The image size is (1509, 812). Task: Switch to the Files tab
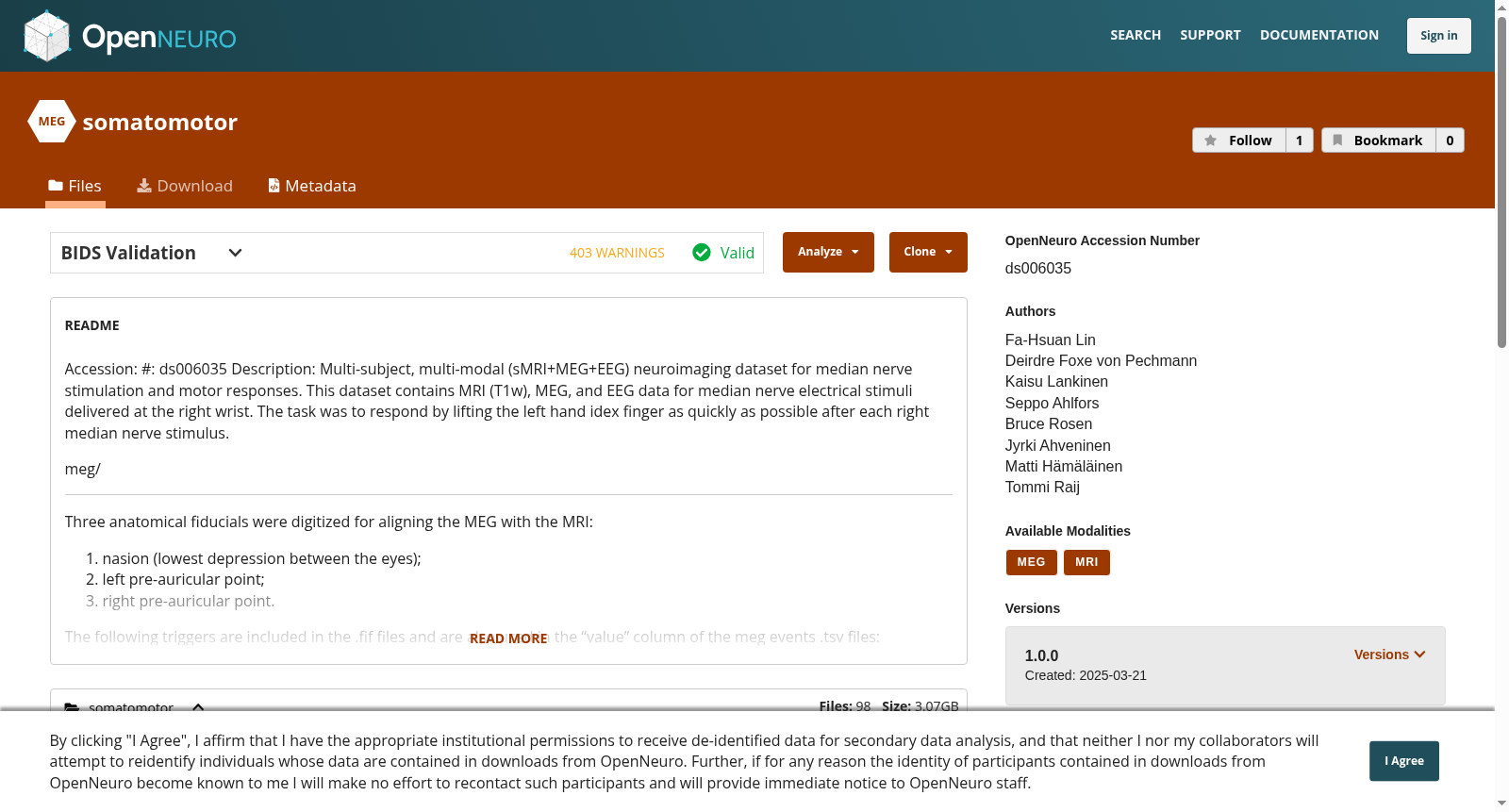pos(75,186)
